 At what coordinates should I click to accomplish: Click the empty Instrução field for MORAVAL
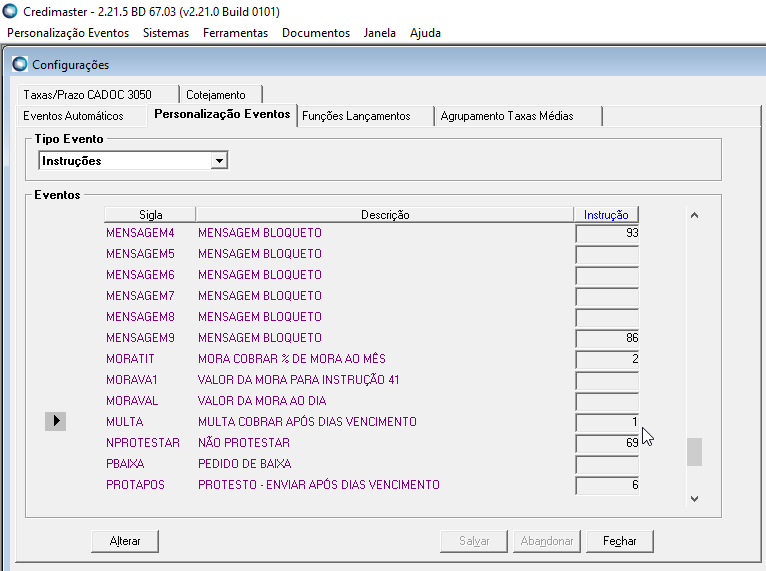click(607, 401)
